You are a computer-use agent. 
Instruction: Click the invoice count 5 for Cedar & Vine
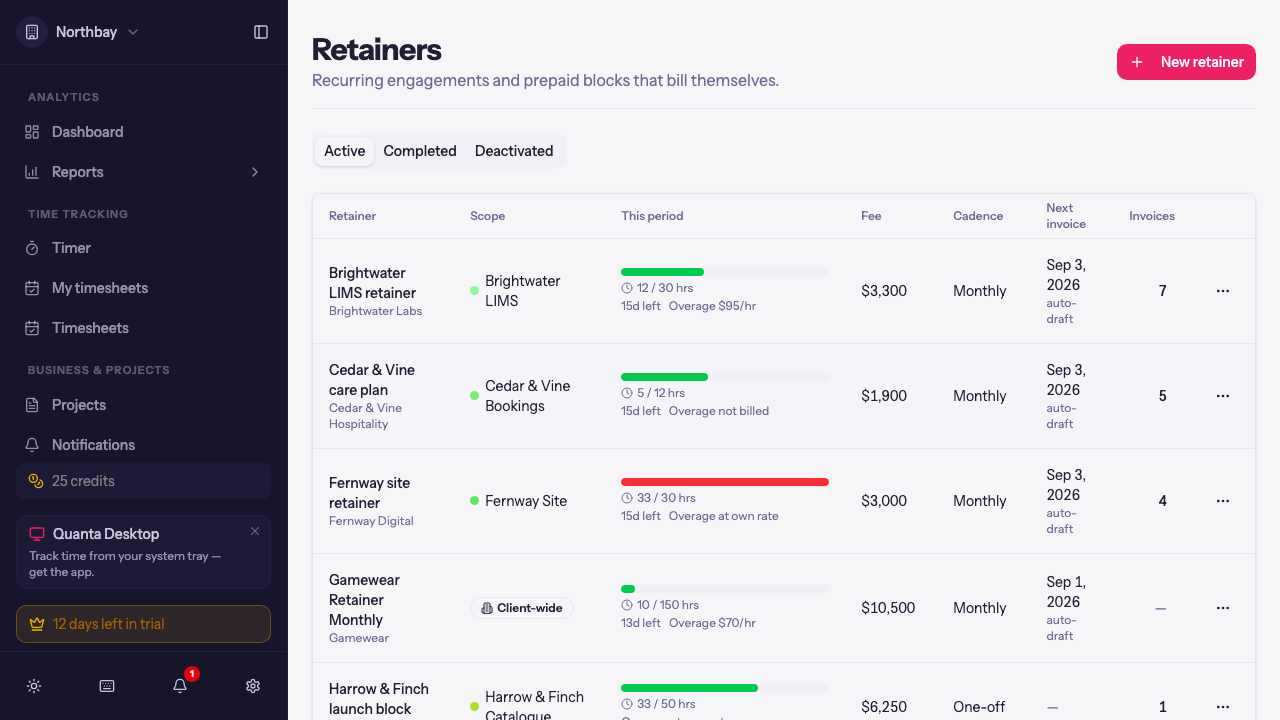click(x=1162, y=396)
